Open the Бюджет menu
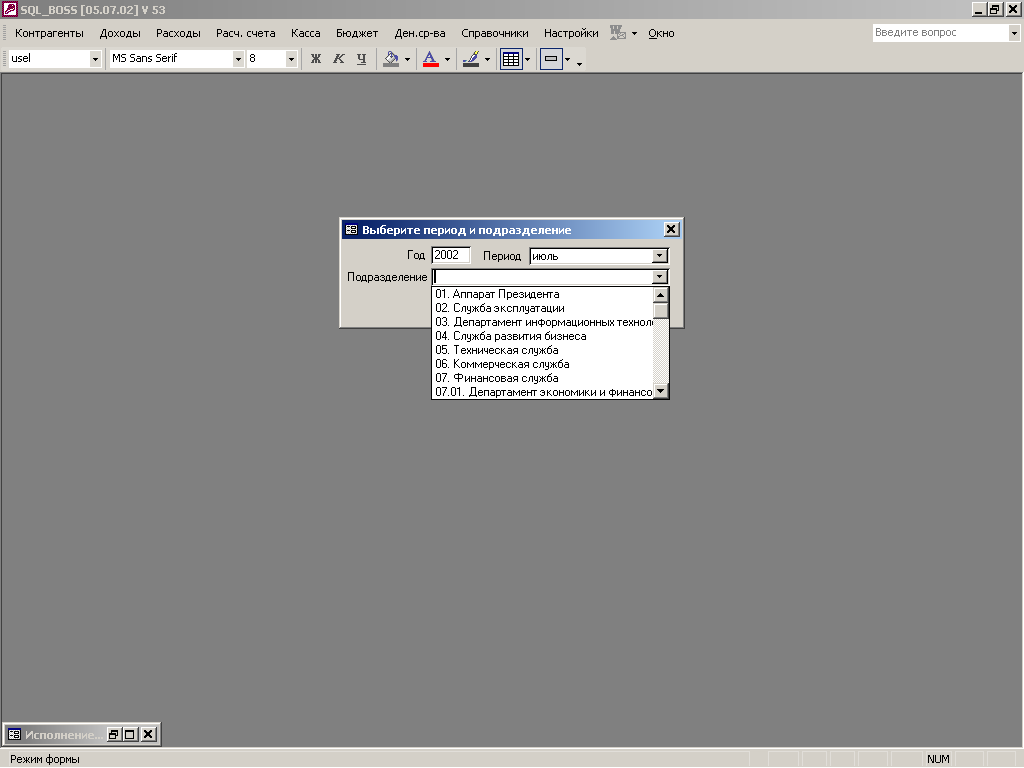 pos(357,33)
